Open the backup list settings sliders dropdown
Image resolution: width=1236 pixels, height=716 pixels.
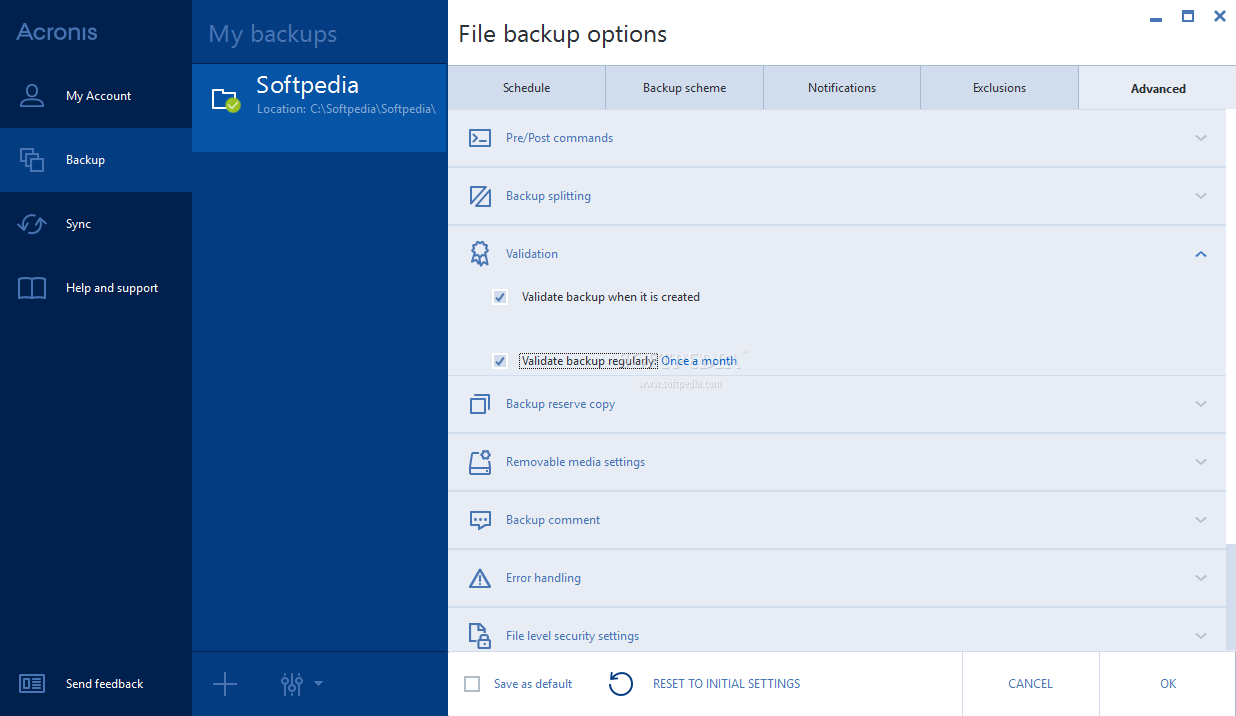click(x=301, y=684)
